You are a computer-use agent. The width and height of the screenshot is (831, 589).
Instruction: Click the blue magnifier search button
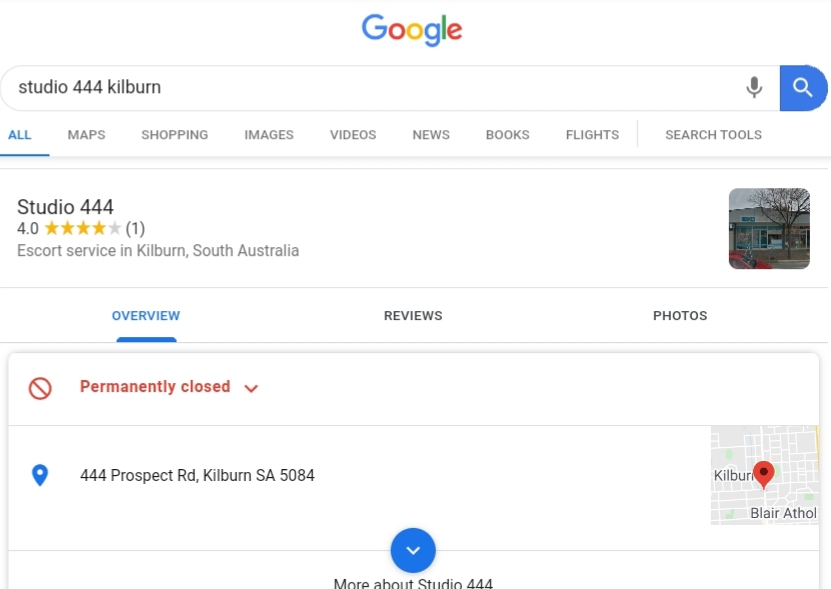click(803, 88)
